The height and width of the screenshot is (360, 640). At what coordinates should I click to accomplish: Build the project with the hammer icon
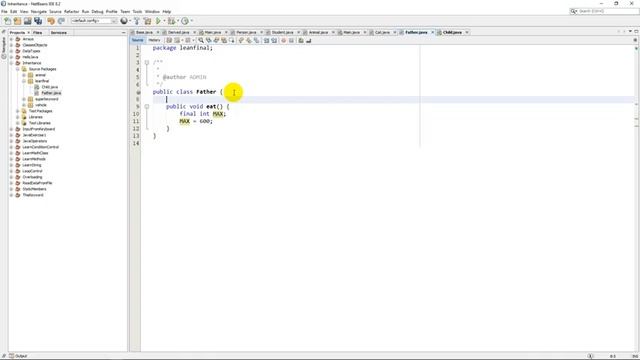coord(137,21)
